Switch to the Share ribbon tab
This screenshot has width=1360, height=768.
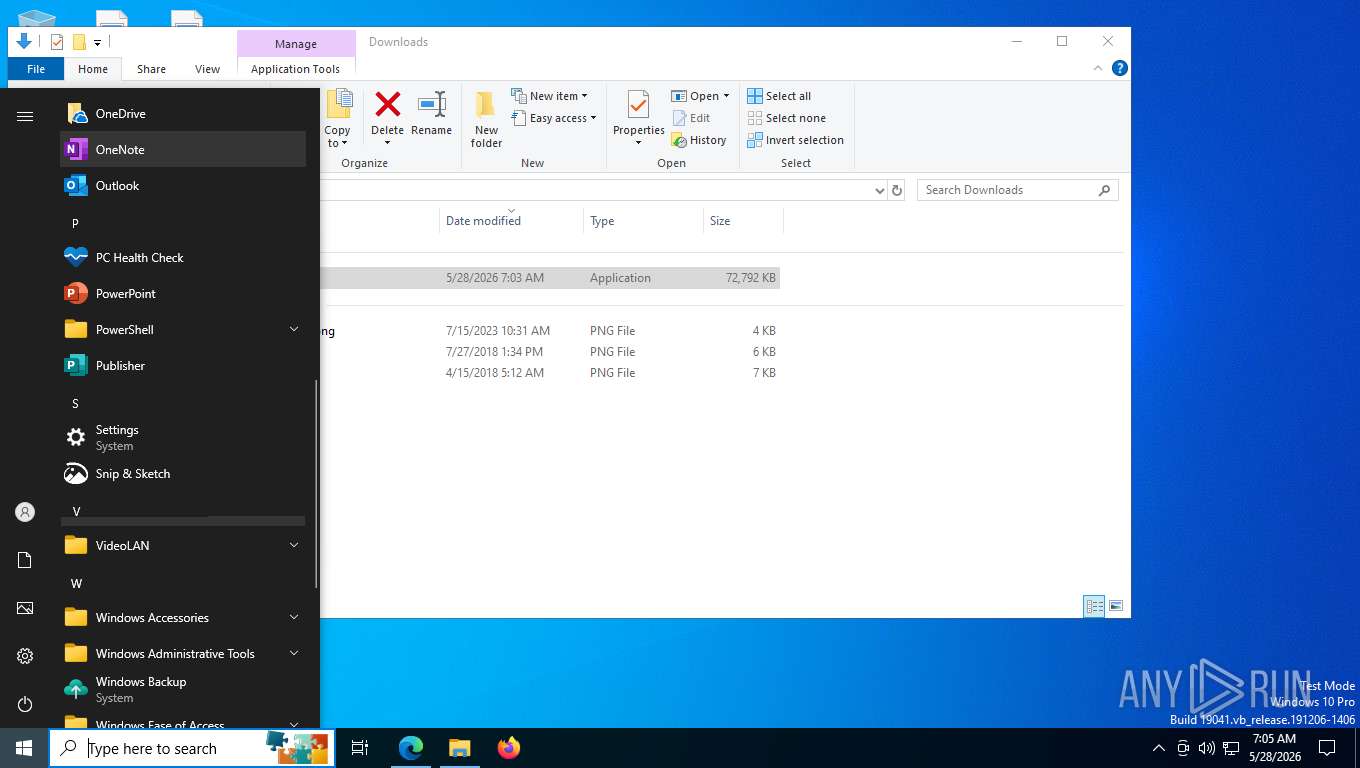[152, 69]
